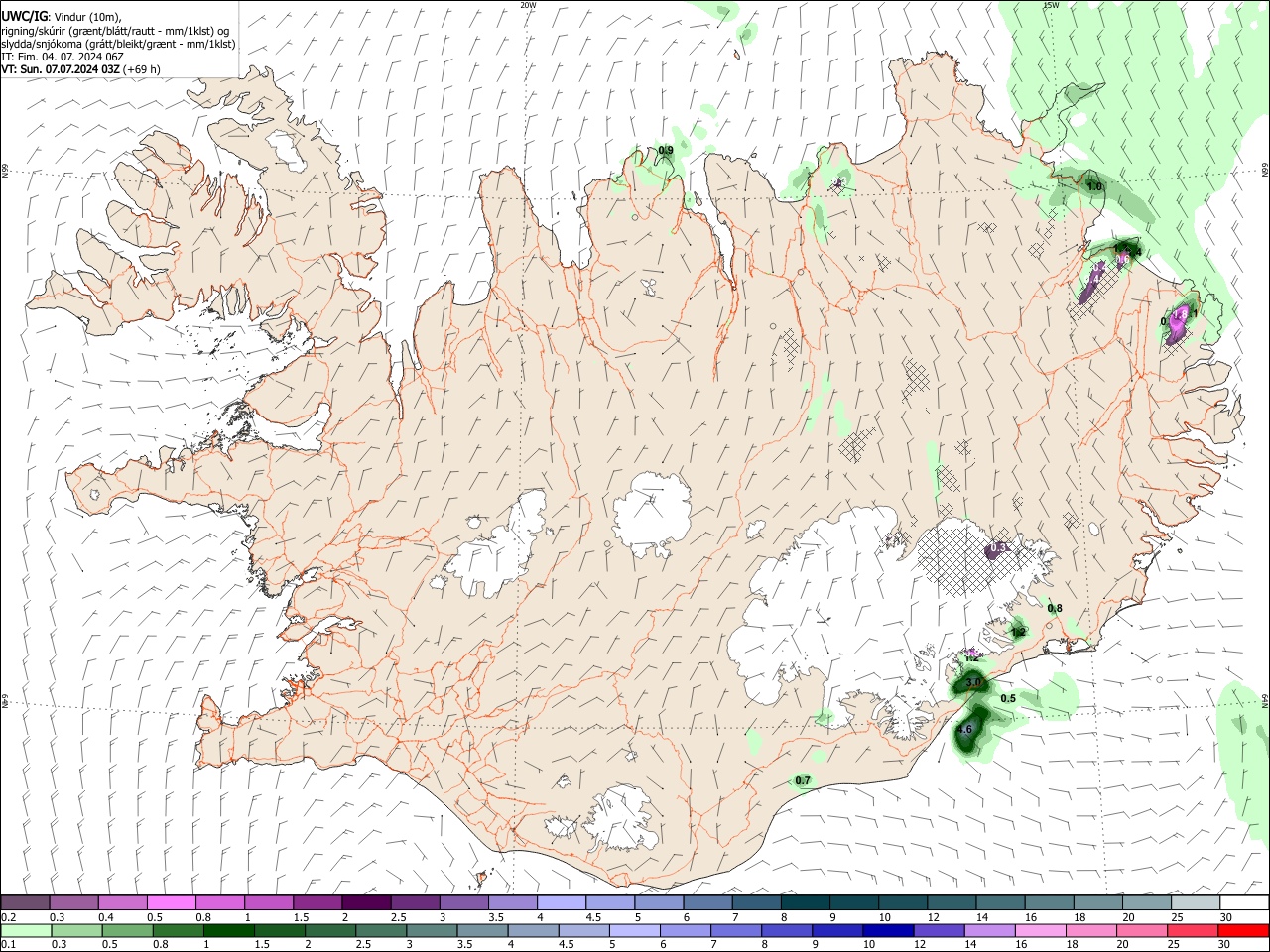Screen dimensions: 1270x952
Task: Select the rigning/skúrir legend description line
Action: coord(116,30)
